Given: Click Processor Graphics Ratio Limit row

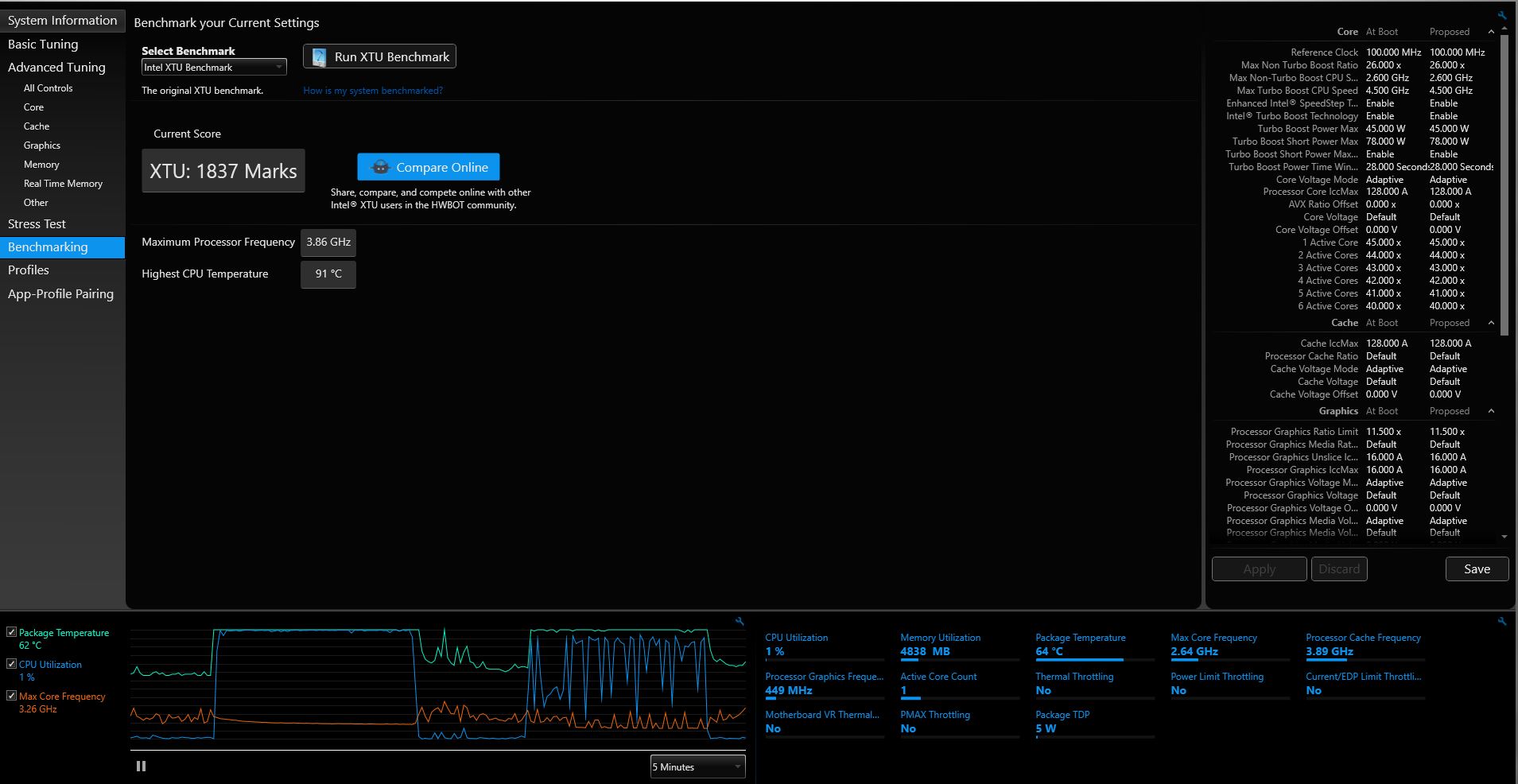Looking at the screenshot, I should pyautogui.click(x=1355, y=432).
